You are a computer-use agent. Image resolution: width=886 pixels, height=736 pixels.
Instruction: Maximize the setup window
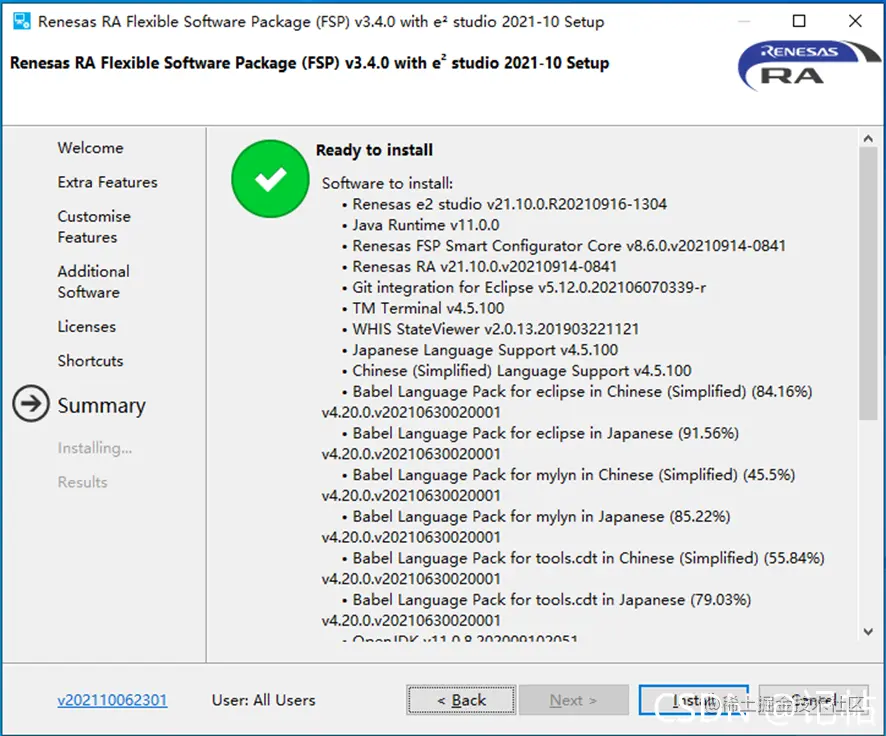[799, 21]
